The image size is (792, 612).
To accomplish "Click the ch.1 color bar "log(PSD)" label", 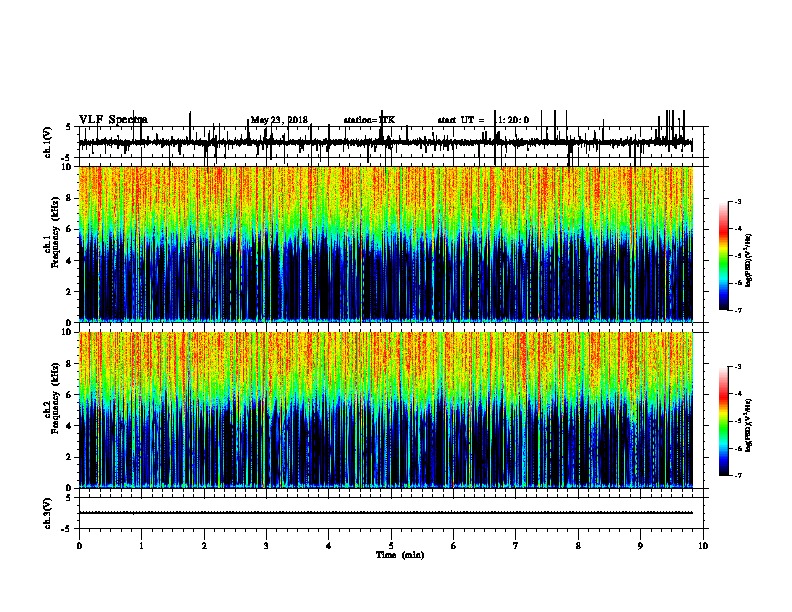I will coord(748,260).
